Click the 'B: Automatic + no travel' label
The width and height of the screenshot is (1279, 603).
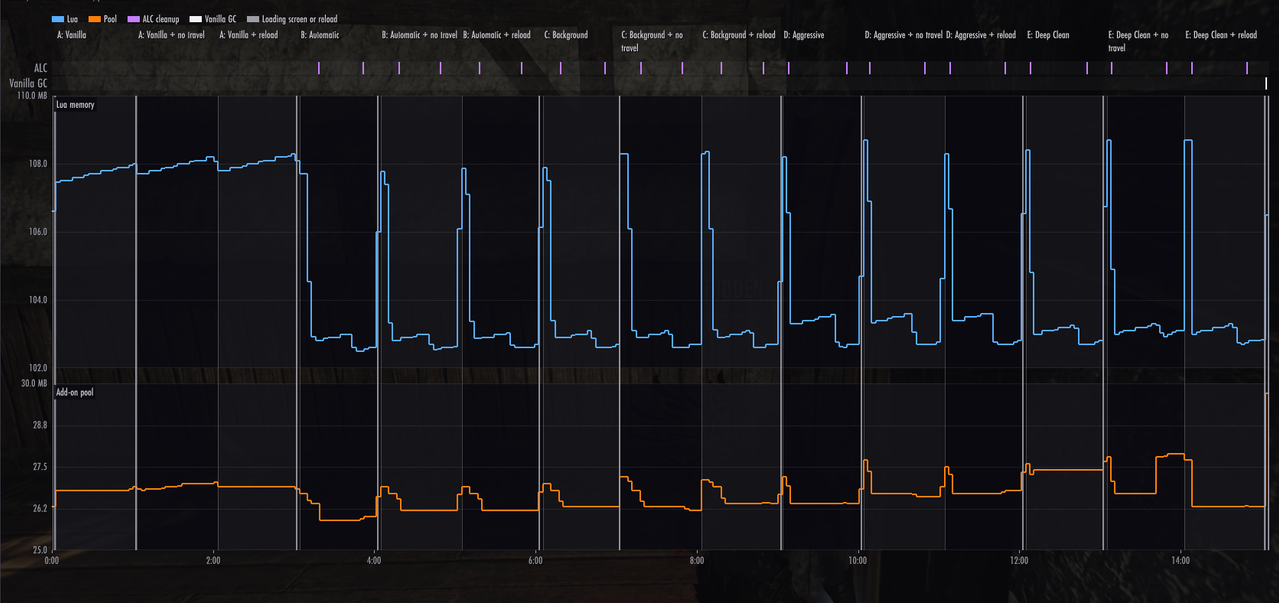420,35
